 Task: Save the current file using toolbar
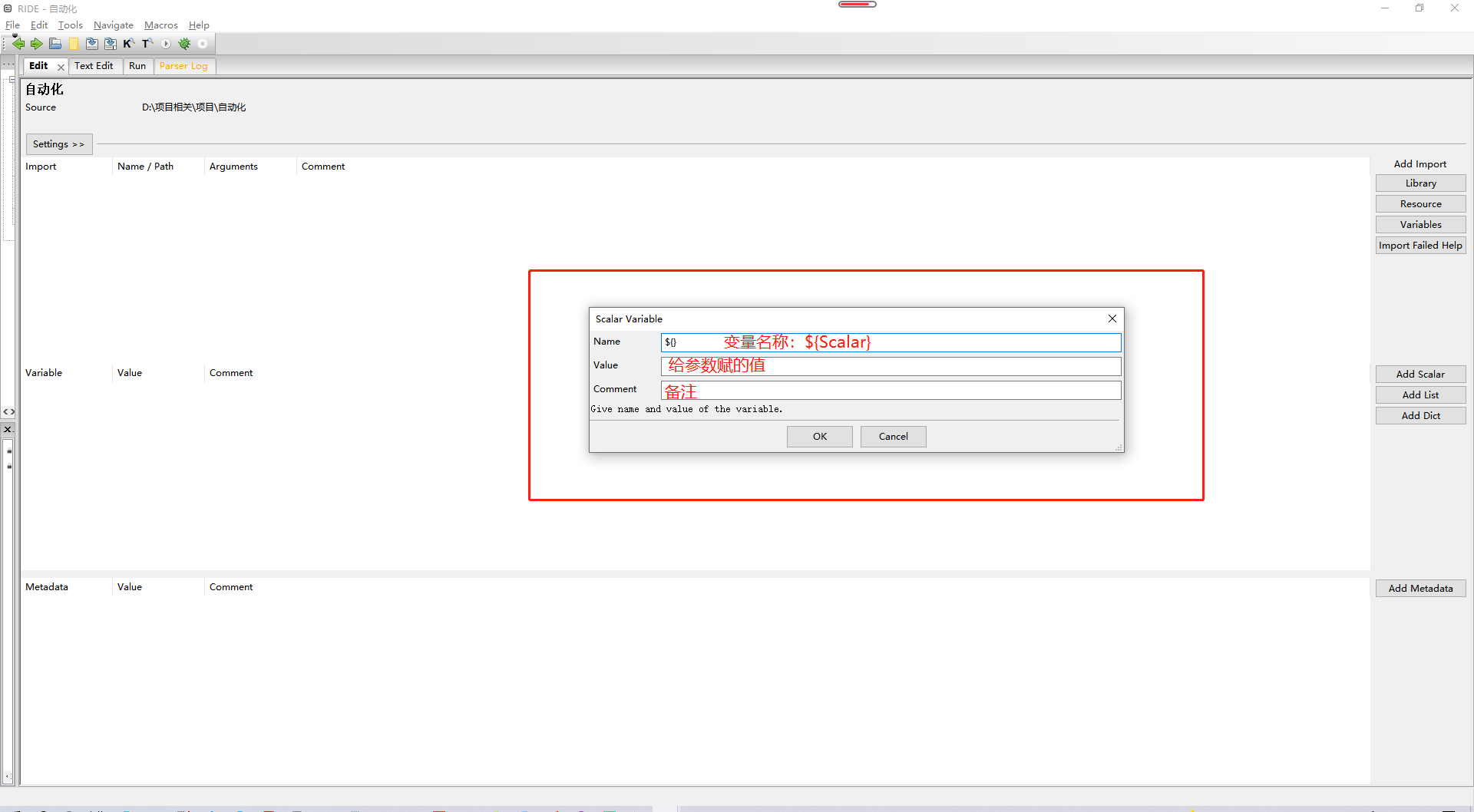pyautogui.click(x=92, y=44)
